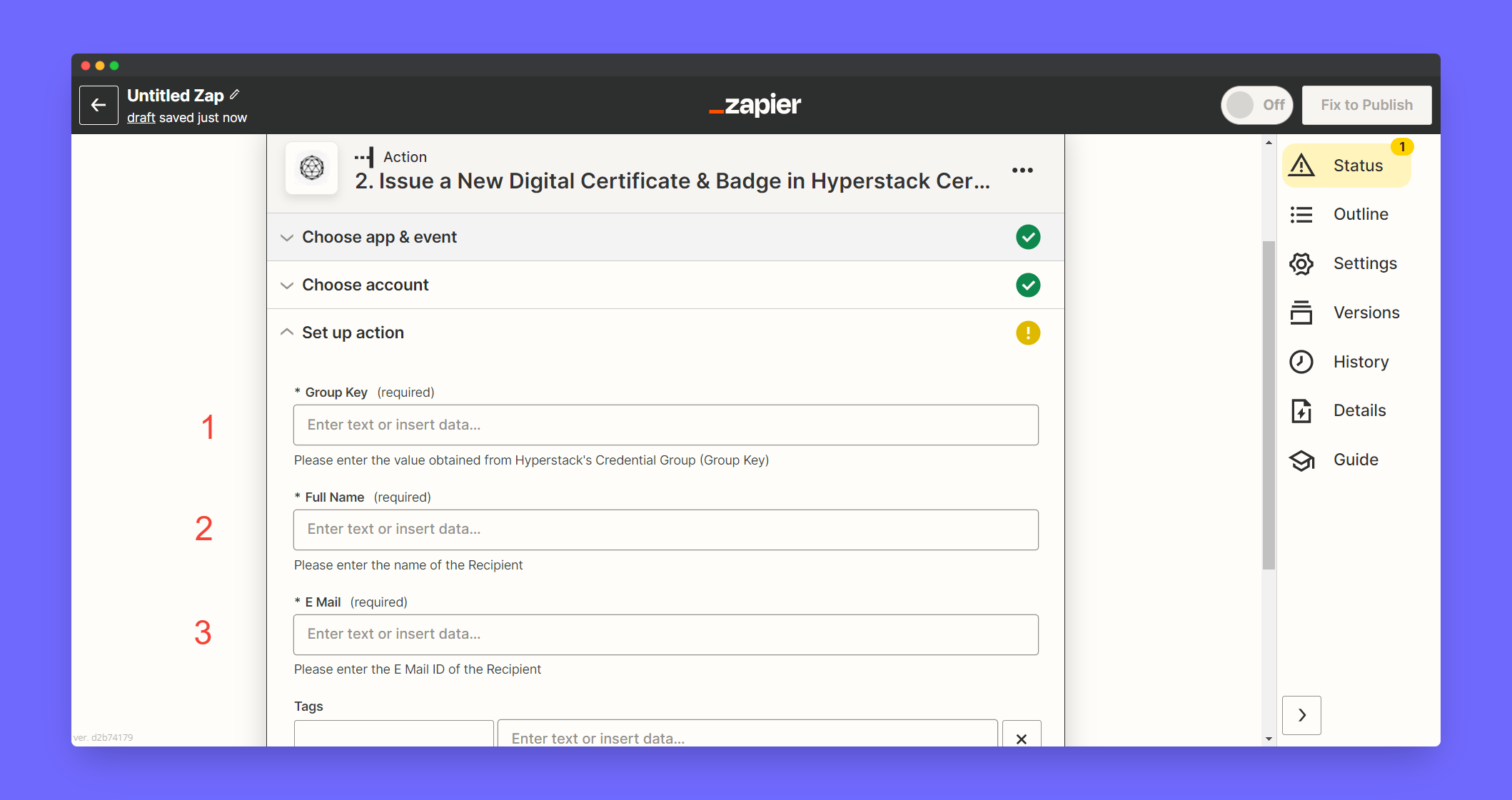Click the vertical scrollbar of the editor
The width and height of the screenshot is (1512, 800).
pyautogui.click(x=1269, y=405)
